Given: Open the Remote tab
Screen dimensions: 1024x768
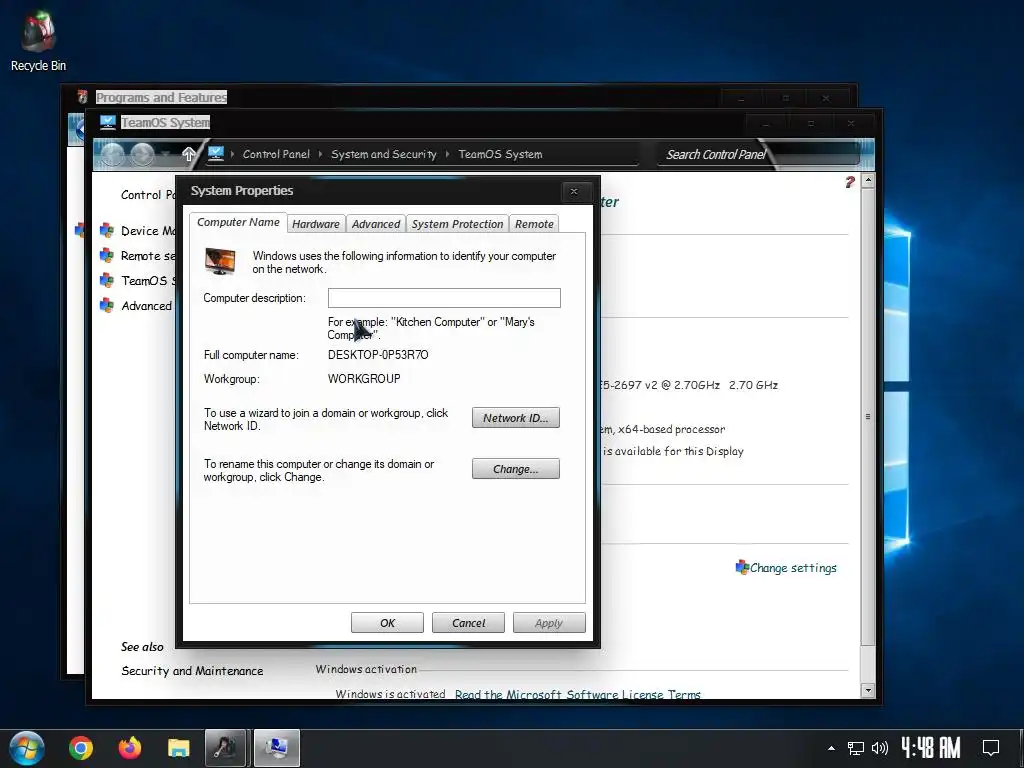Looking at the screenshot, I should (x=534, y=224).
